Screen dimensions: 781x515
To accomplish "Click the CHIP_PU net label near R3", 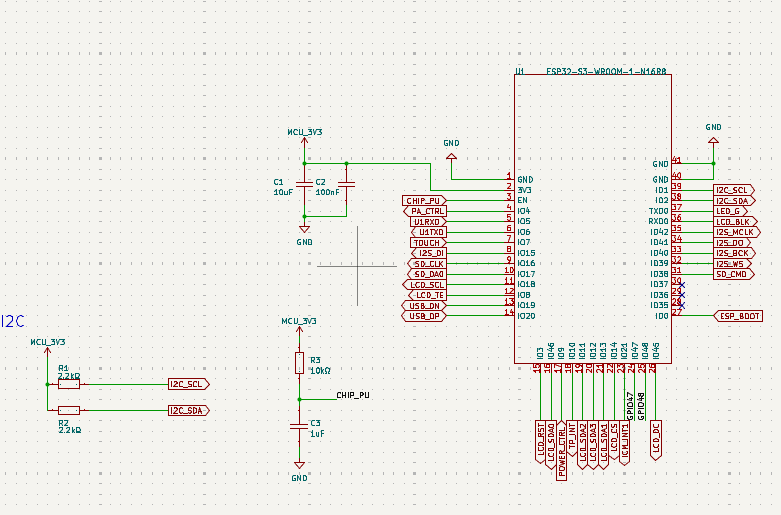I will (x=353, y=395).
